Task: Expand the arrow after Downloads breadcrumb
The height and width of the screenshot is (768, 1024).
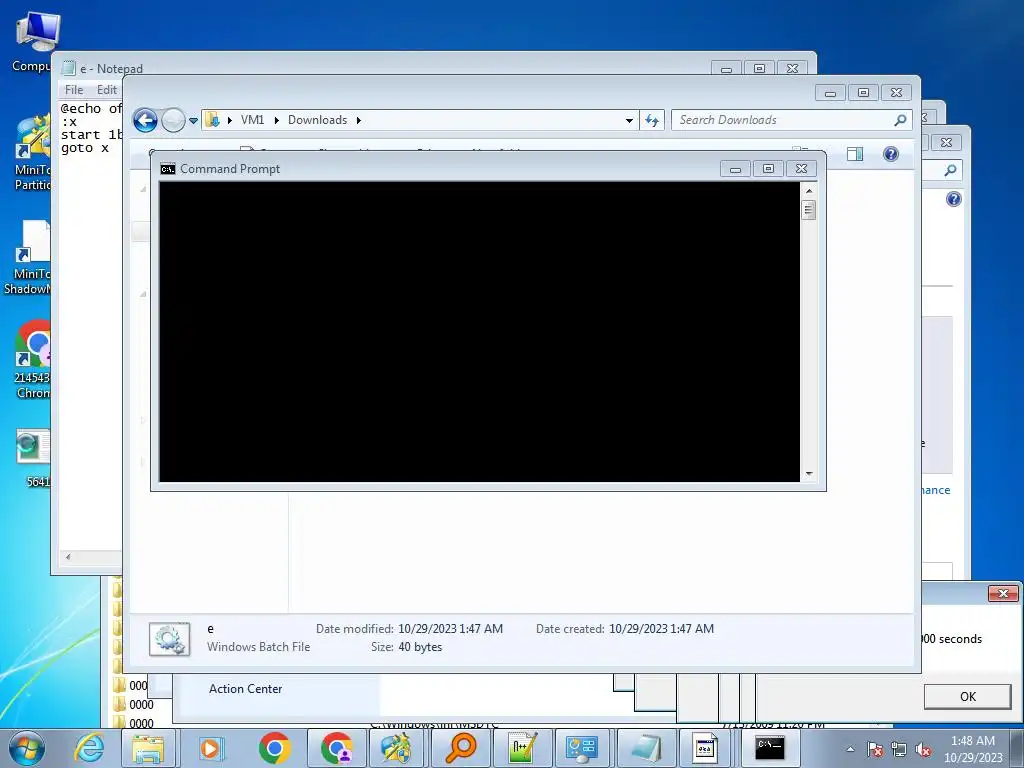Action: (x=359, y=120)
